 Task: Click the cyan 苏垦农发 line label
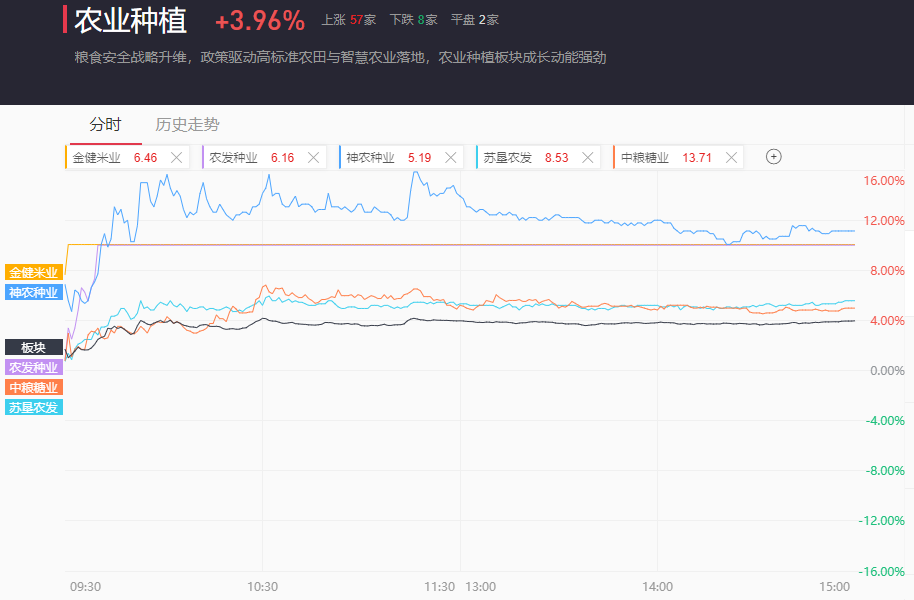34,407
